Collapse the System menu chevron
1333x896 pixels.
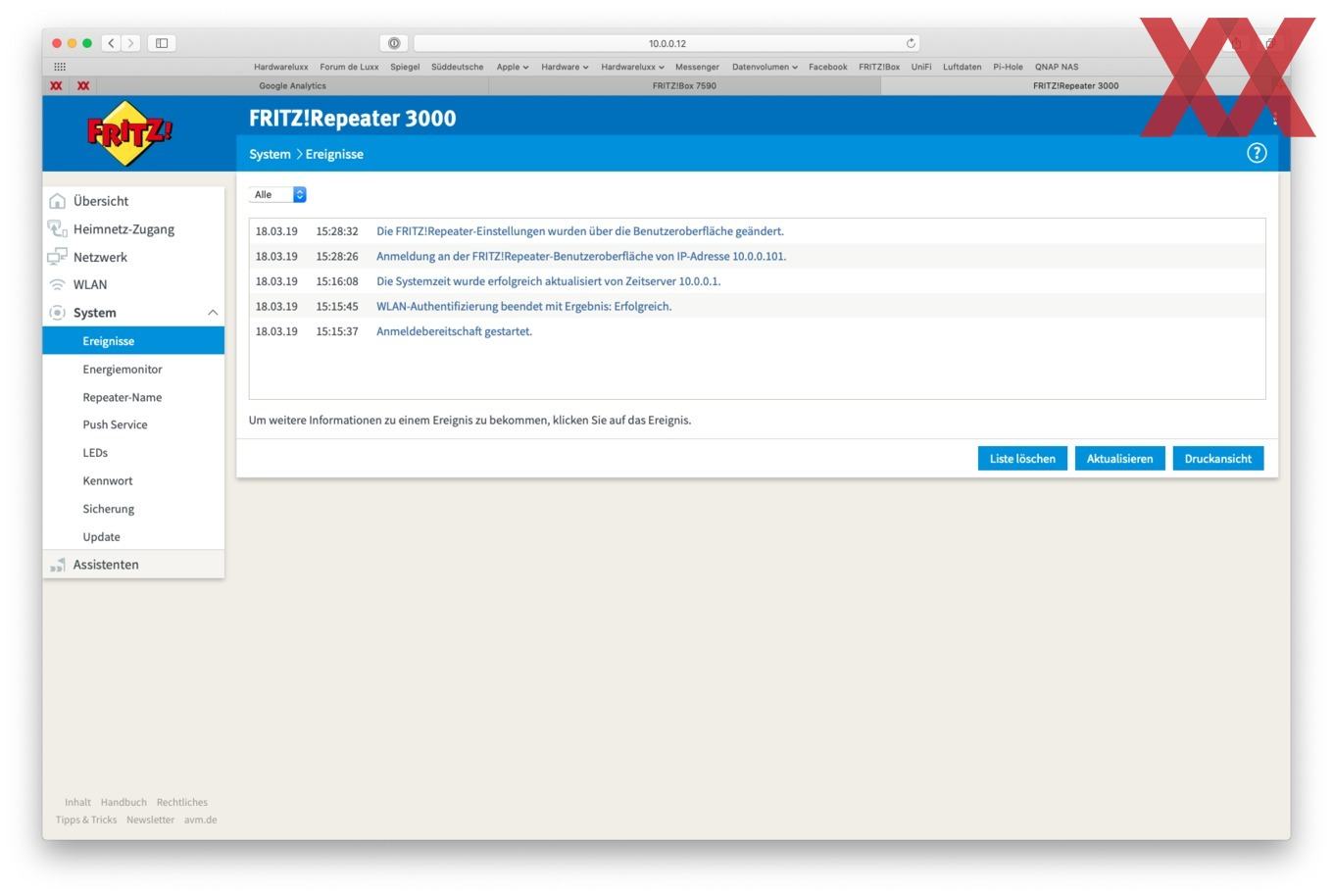[x=213, y=313]
